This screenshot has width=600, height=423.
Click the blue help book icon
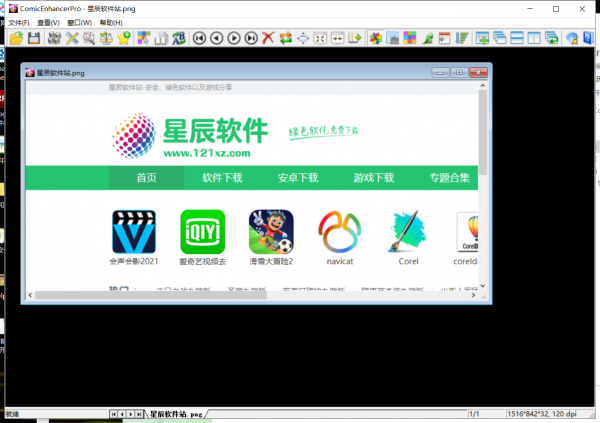pyautogui.click(x=588, y=38)
